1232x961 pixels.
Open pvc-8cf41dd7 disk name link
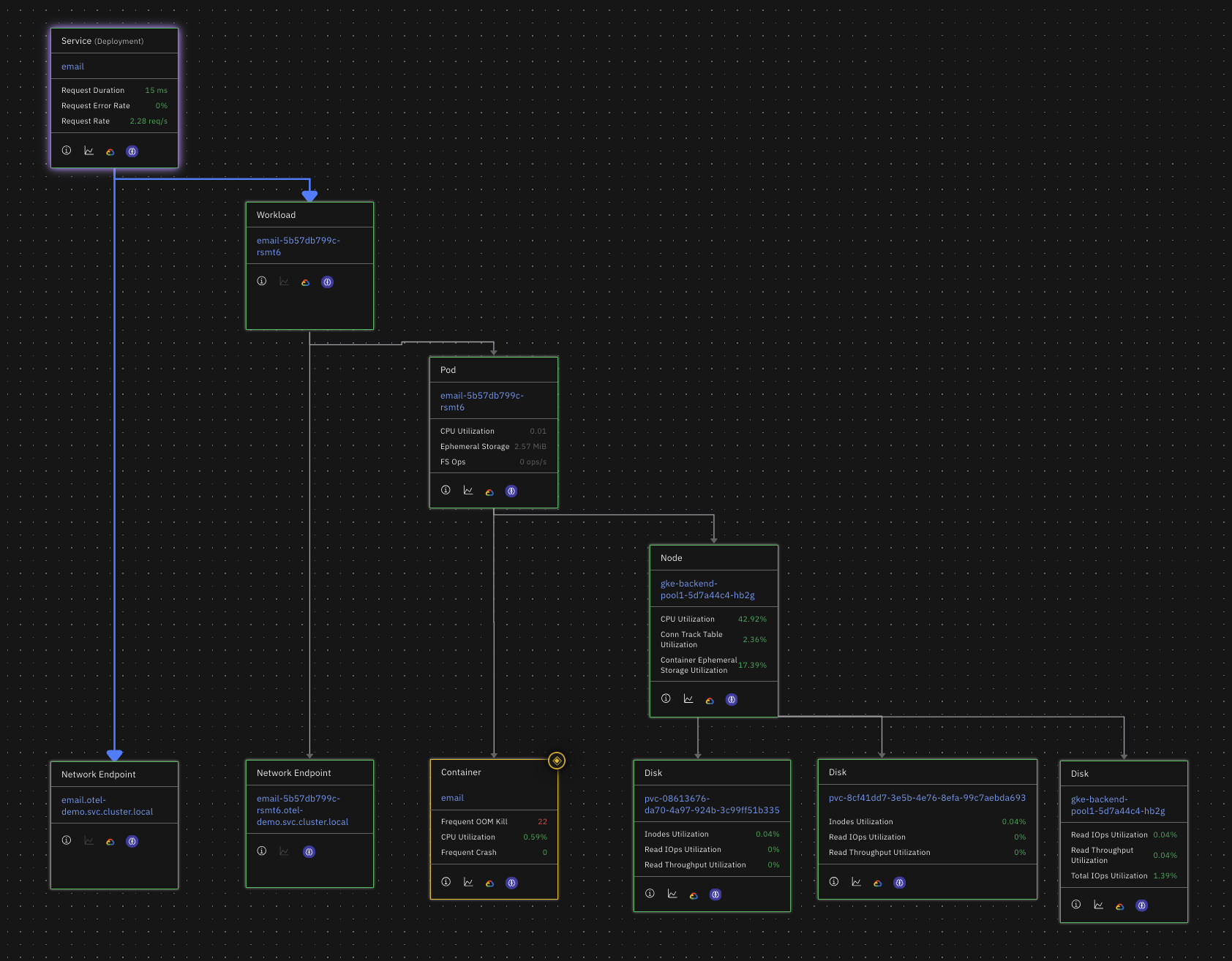coord(927,798)
